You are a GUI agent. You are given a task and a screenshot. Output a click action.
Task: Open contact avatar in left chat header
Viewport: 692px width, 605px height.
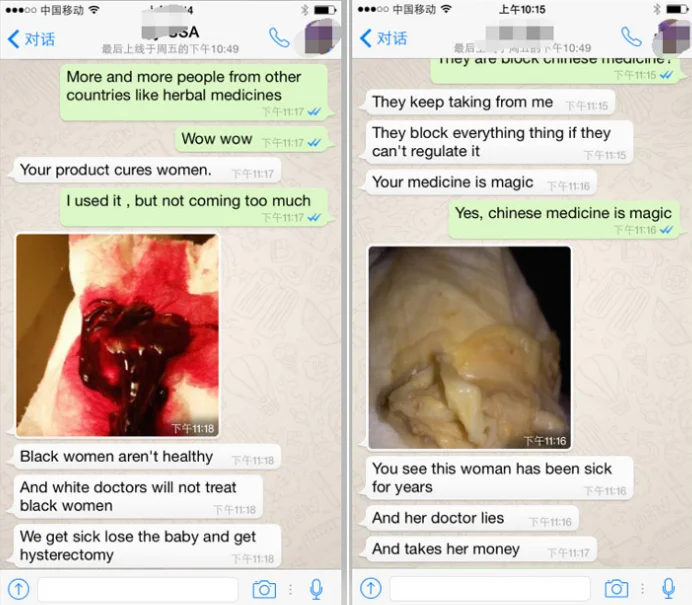point(322,37)
